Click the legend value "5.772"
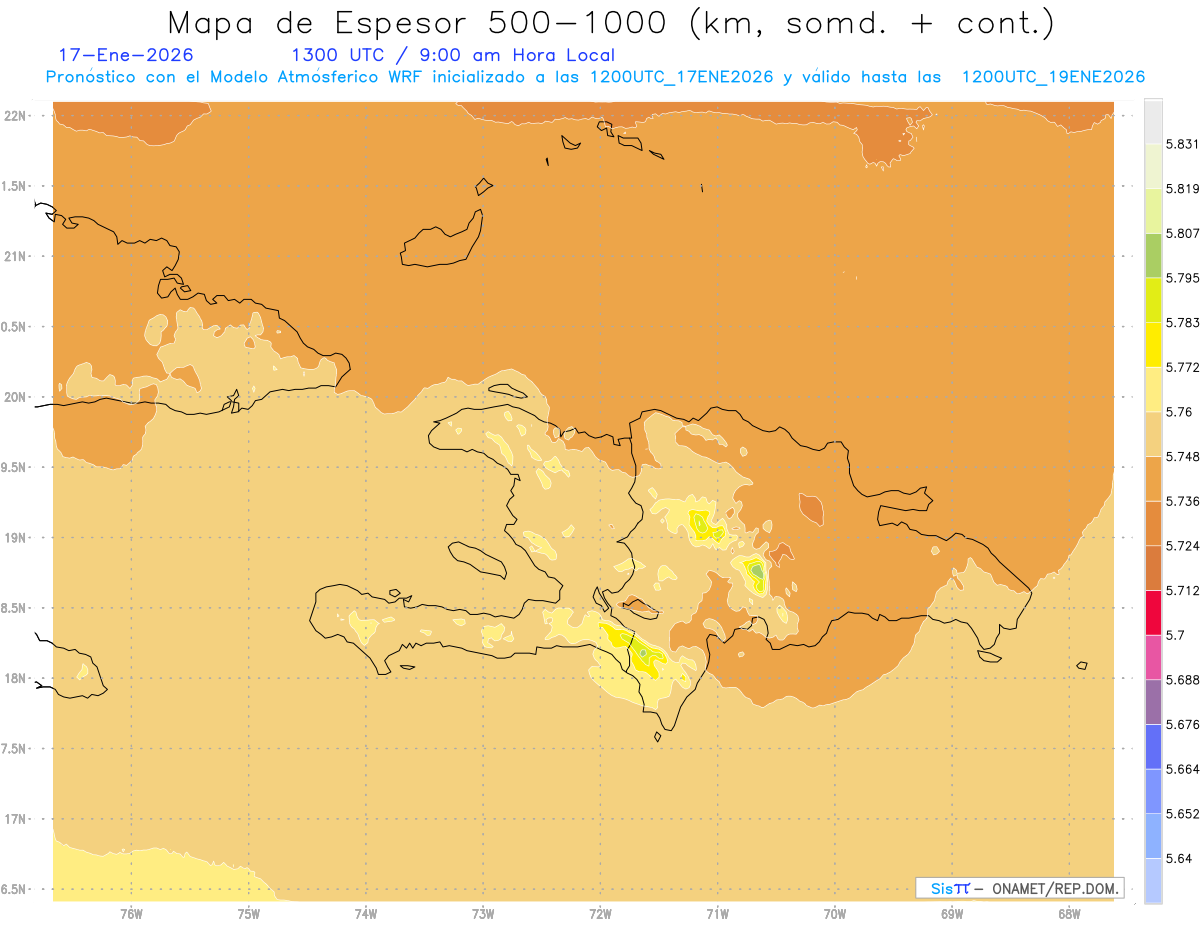 pos(1182,367)
